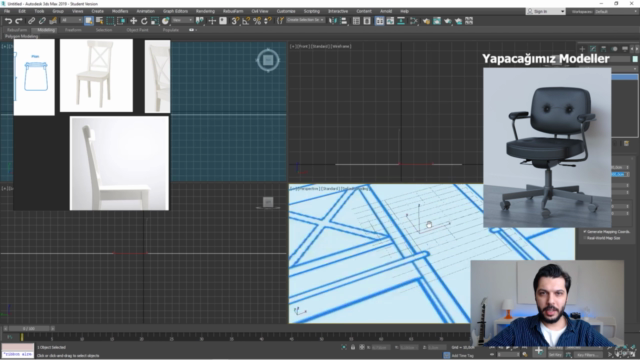The width and height of the screenshot is (640, 360).
Task: Click the Unlink Selection icon
Action: pos(42,21)
